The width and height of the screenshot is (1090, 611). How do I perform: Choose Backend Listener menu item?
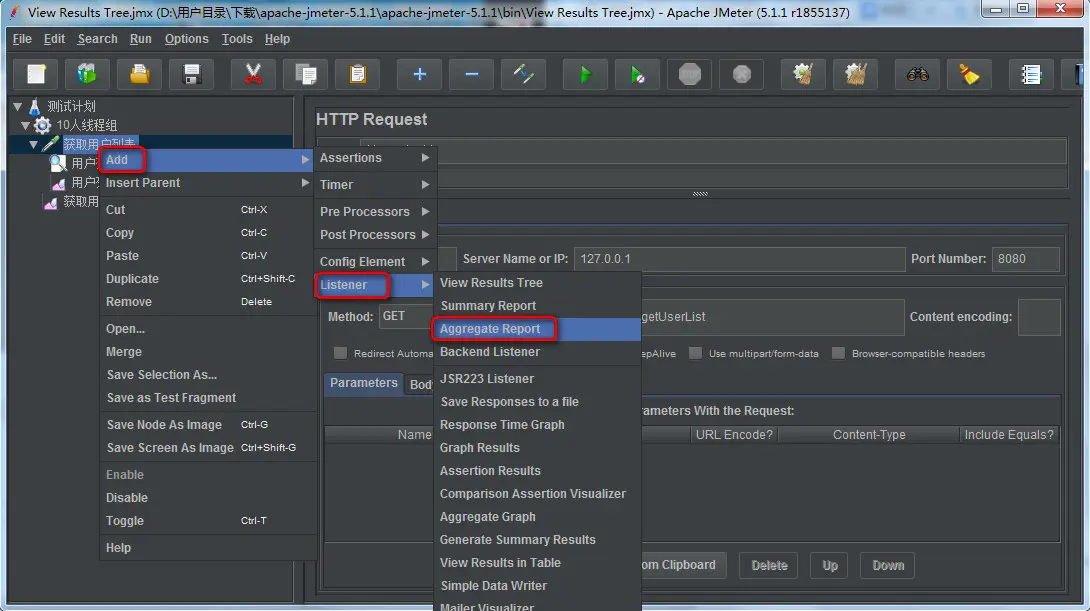coord(537,352)
